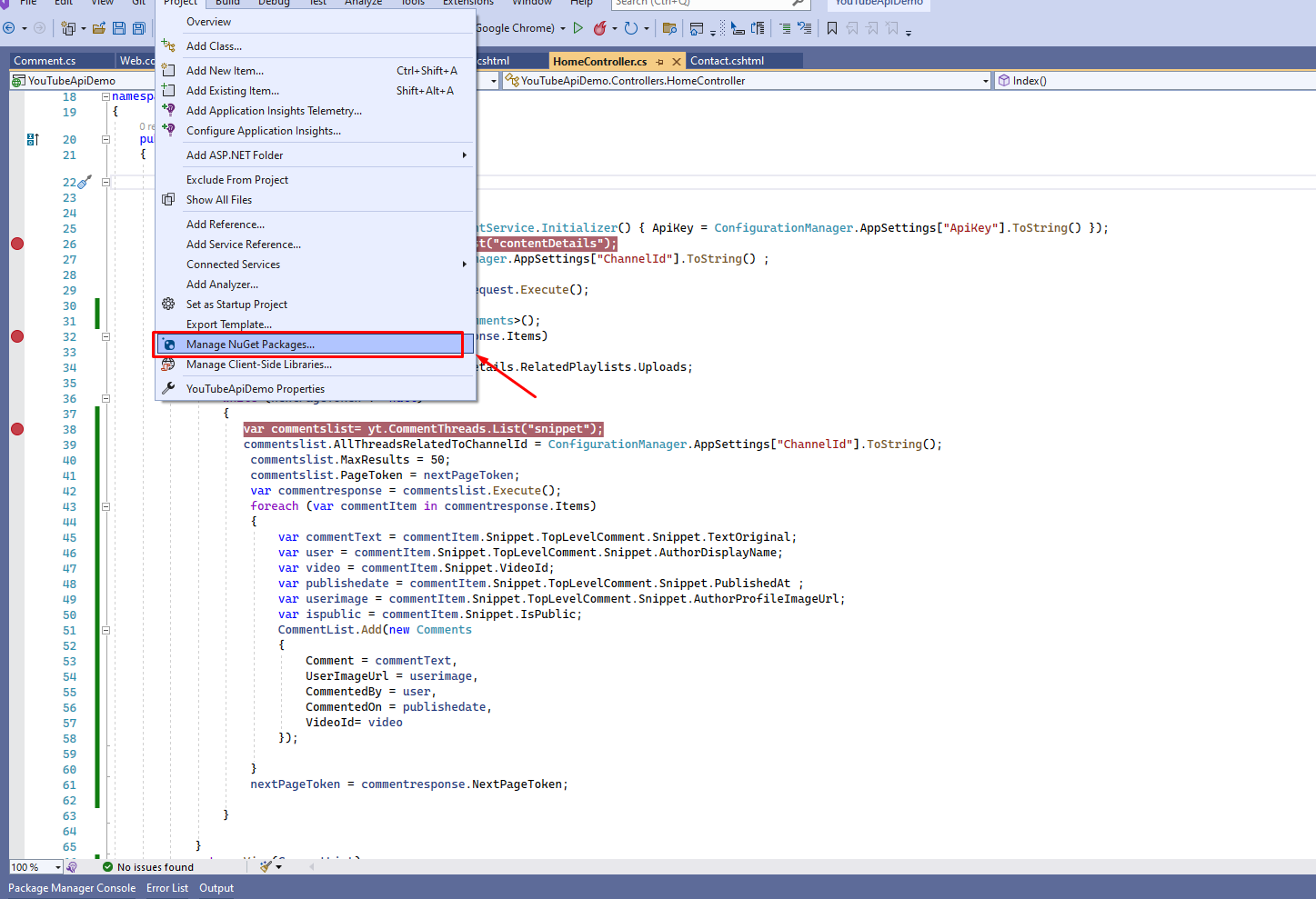
Task: Toggle the breakpoint on line 26
Action: click(x=17, y=244)
